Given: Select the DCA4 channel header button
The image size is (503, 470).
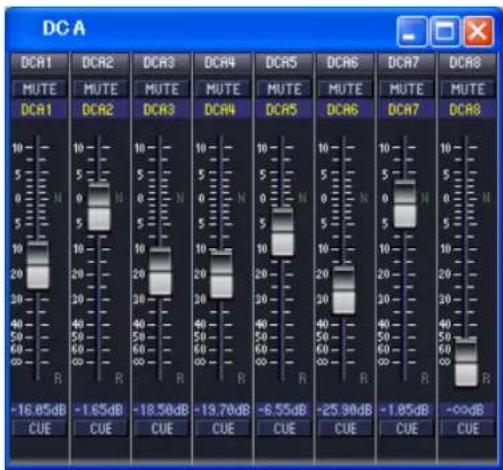Looking at the screenshot, I should tap(222, 63).
